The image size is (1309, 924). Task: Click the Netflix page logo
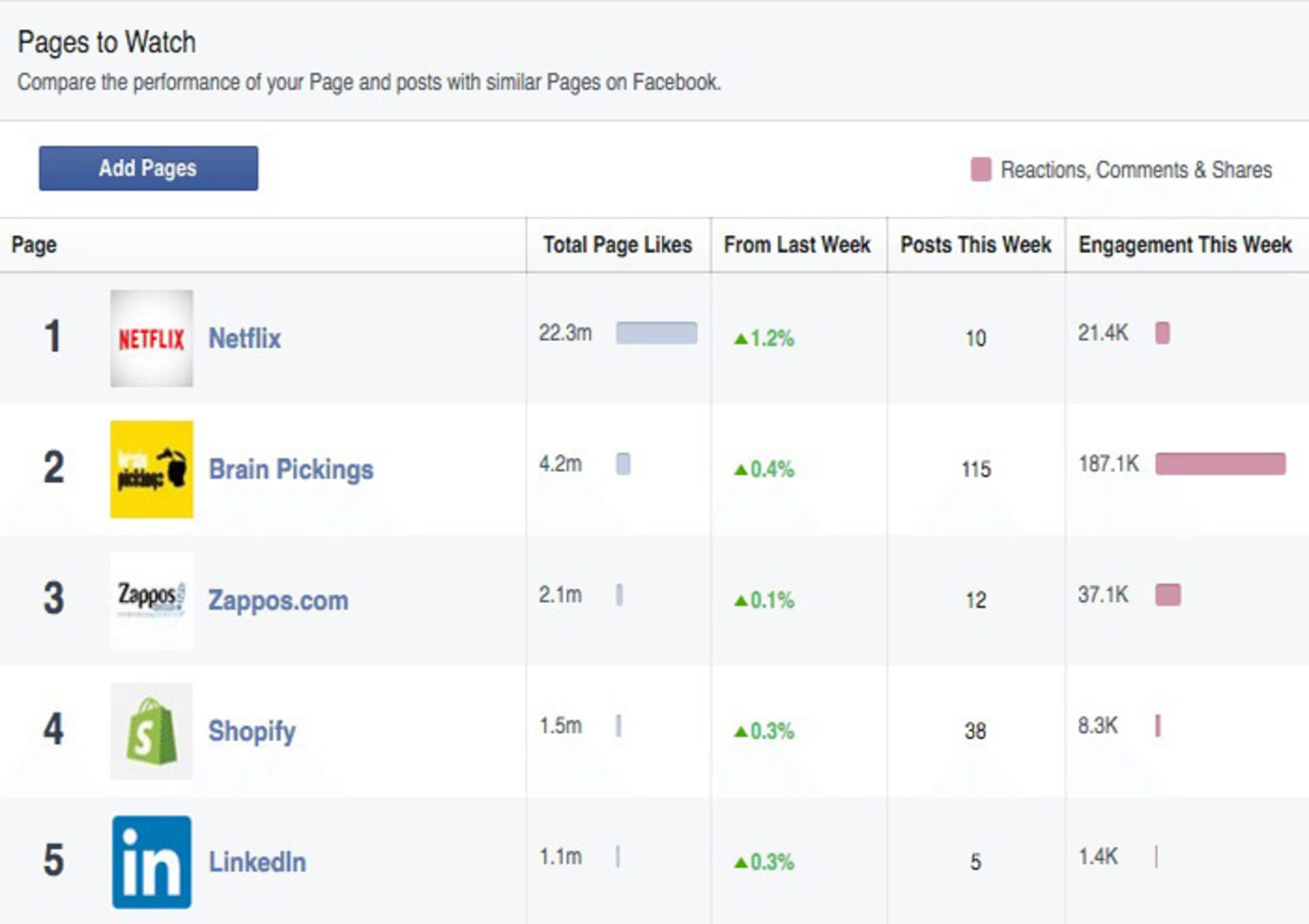point(151,337)
